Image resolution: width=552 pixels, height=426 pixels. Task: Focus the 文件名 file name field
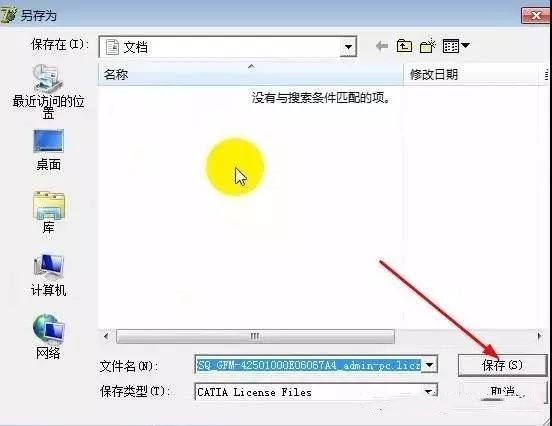308,365
